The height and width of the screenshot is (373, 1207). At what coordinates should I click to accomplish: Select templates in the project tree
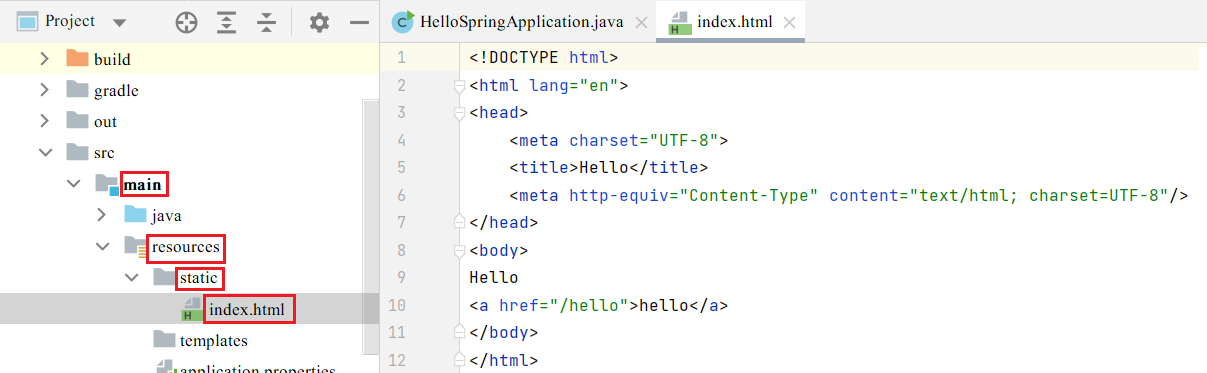pos(214,341)
